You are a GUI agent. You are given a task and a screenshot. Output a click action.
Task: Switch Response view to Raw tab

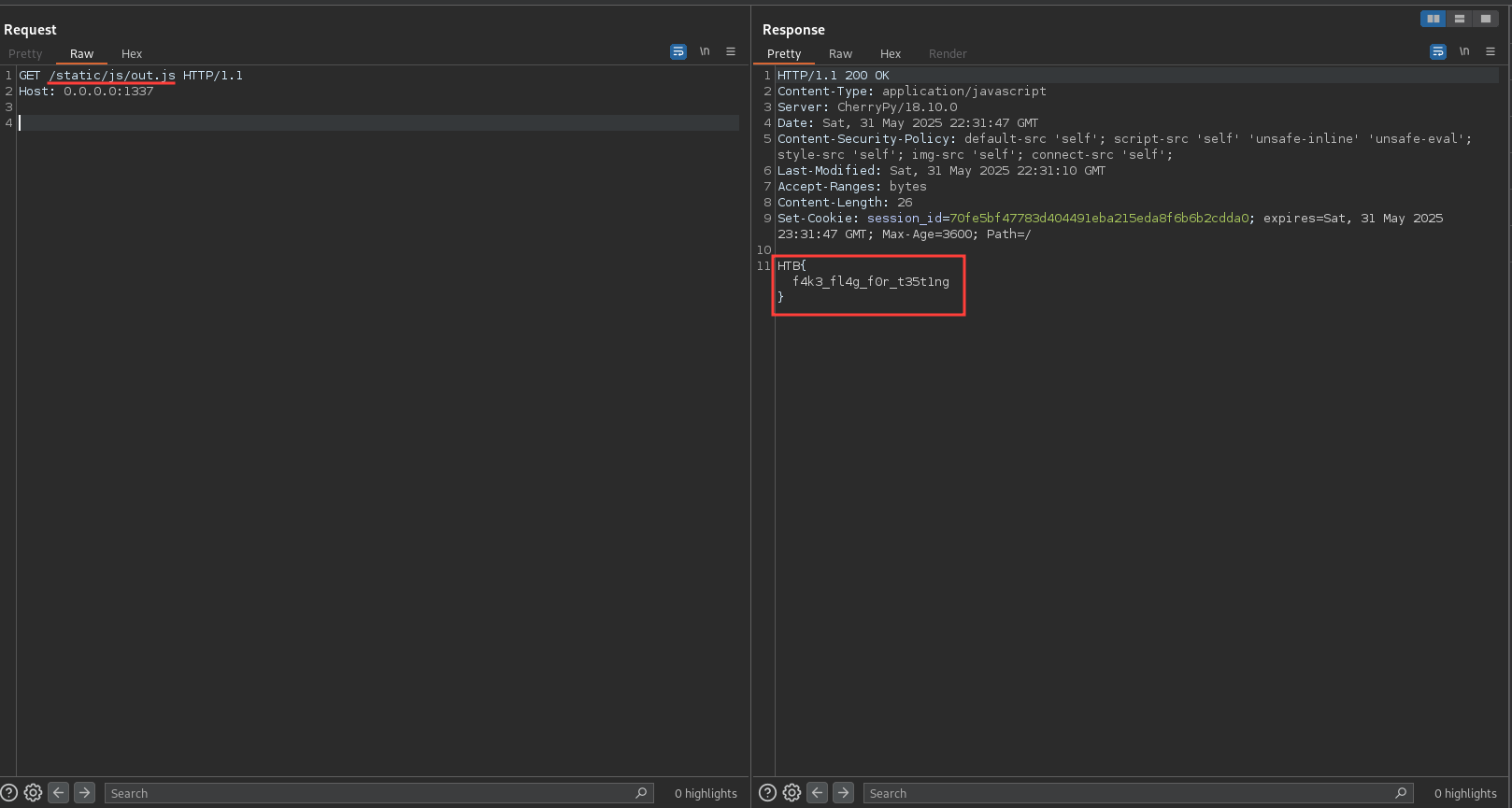coord(840,54)
